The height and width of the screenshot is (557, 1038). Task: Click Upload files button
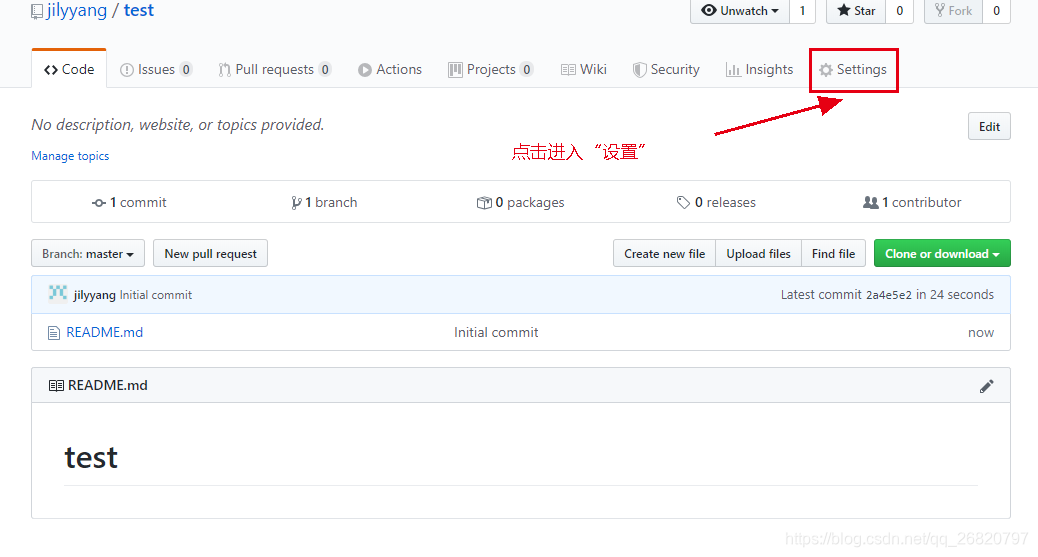coord(759,254)
